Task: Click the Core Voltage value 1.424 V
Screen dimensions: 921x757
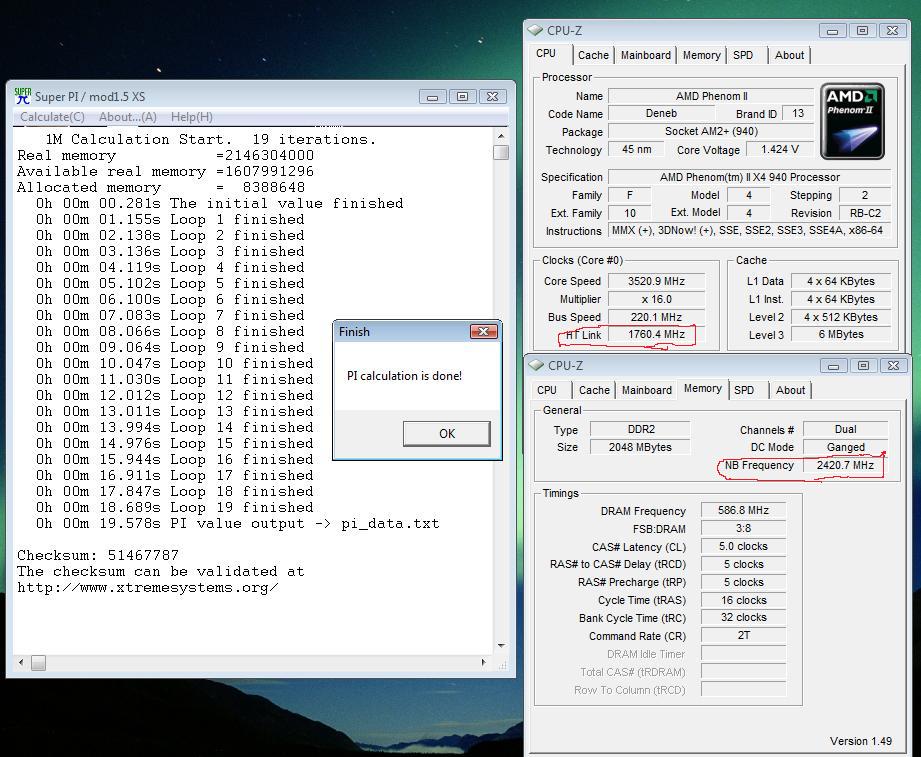Action: pos(779,149)
